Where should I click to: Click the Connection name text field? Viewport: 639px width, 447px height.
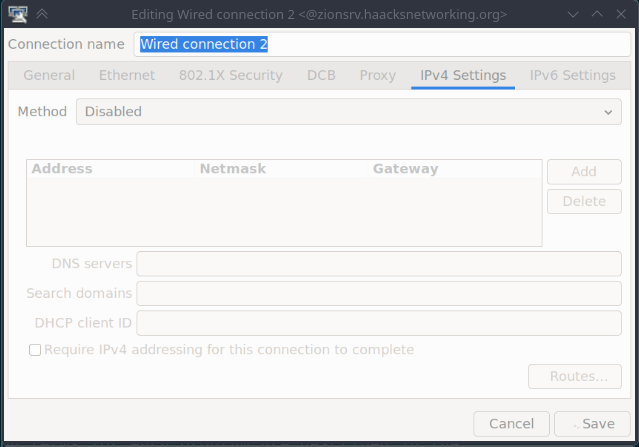382,44
